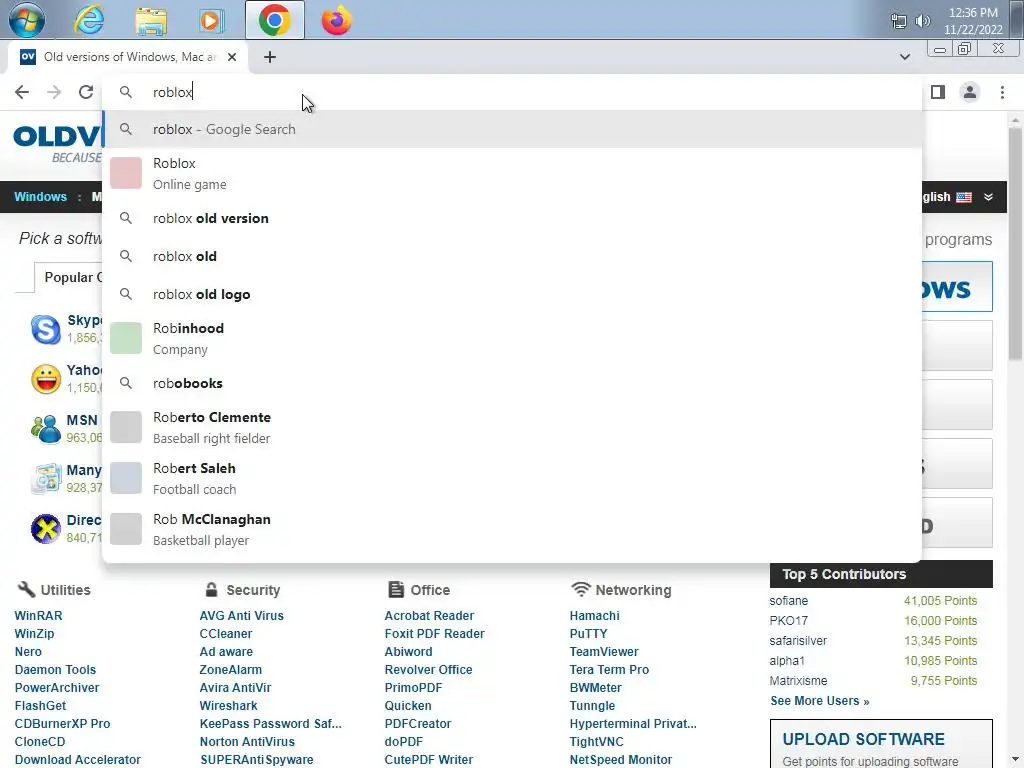Click the Yahoo Messenger smiley icon
Image resolution: width=1024 pixels, height=768 pixels.
coord(46,379)
